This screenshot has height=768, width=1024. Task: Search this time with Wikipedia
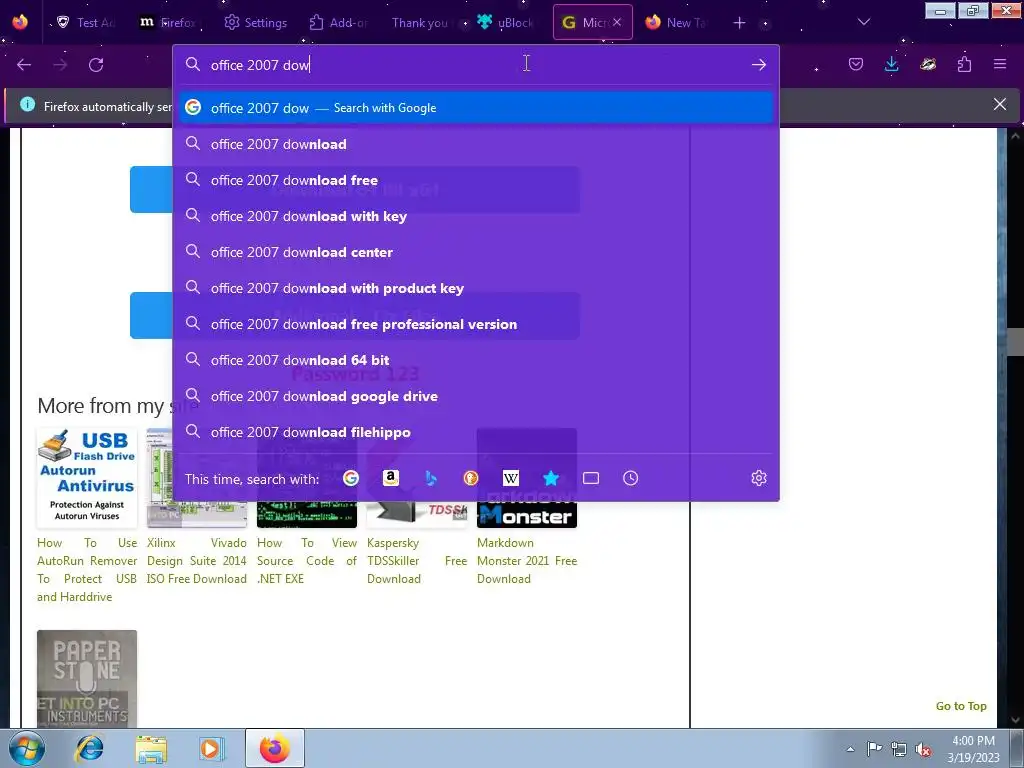point(511,478)
